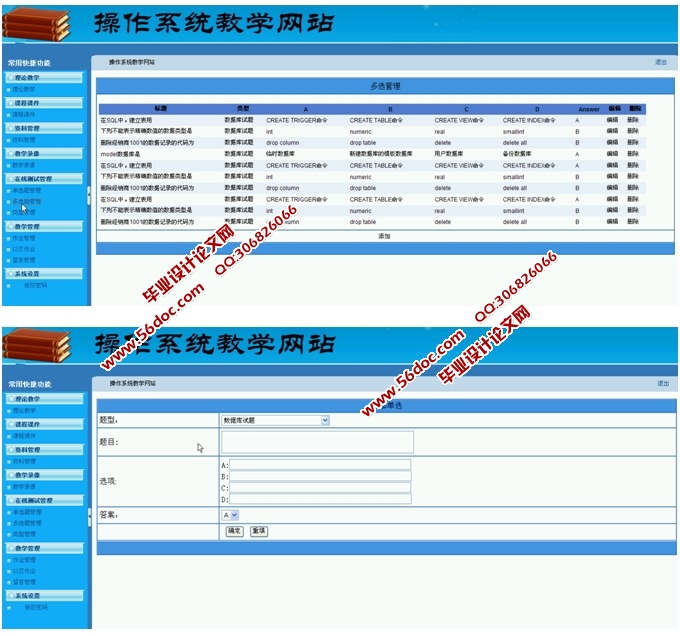Open the 修改密码 link on the 多选管理 page sidebar
The image size is (680, 636).
[36, 285]
